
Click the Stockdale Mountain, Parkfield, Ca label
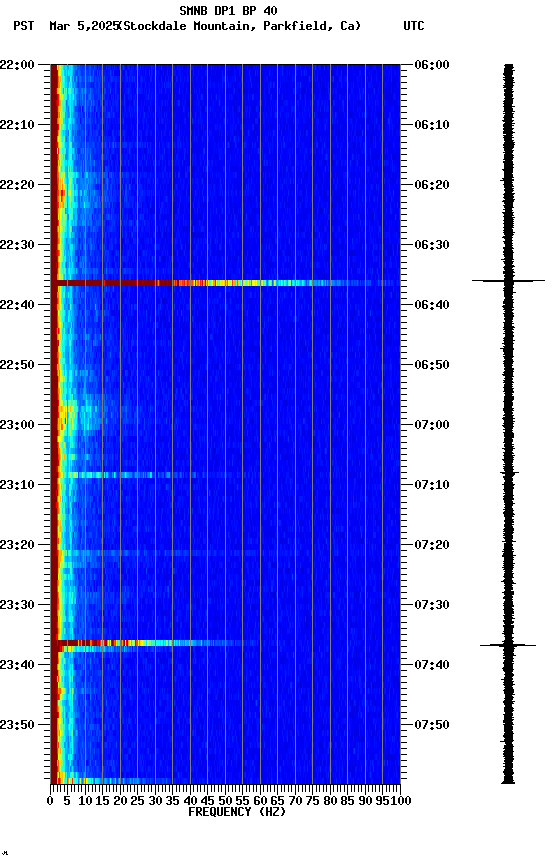click(x=240, y=26)
